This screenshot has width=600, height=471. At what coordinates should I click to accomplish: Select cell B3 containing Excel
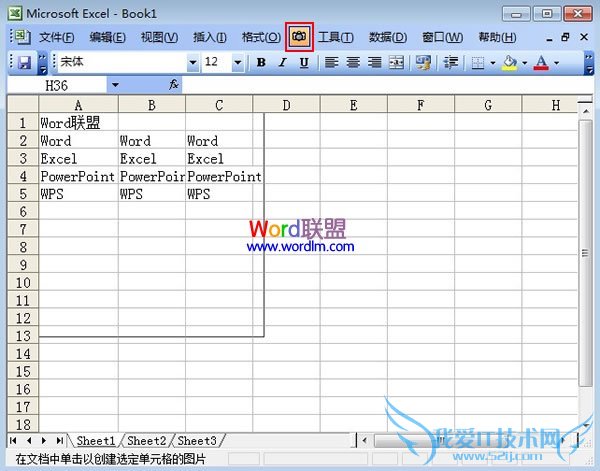[x=152, y=158]
